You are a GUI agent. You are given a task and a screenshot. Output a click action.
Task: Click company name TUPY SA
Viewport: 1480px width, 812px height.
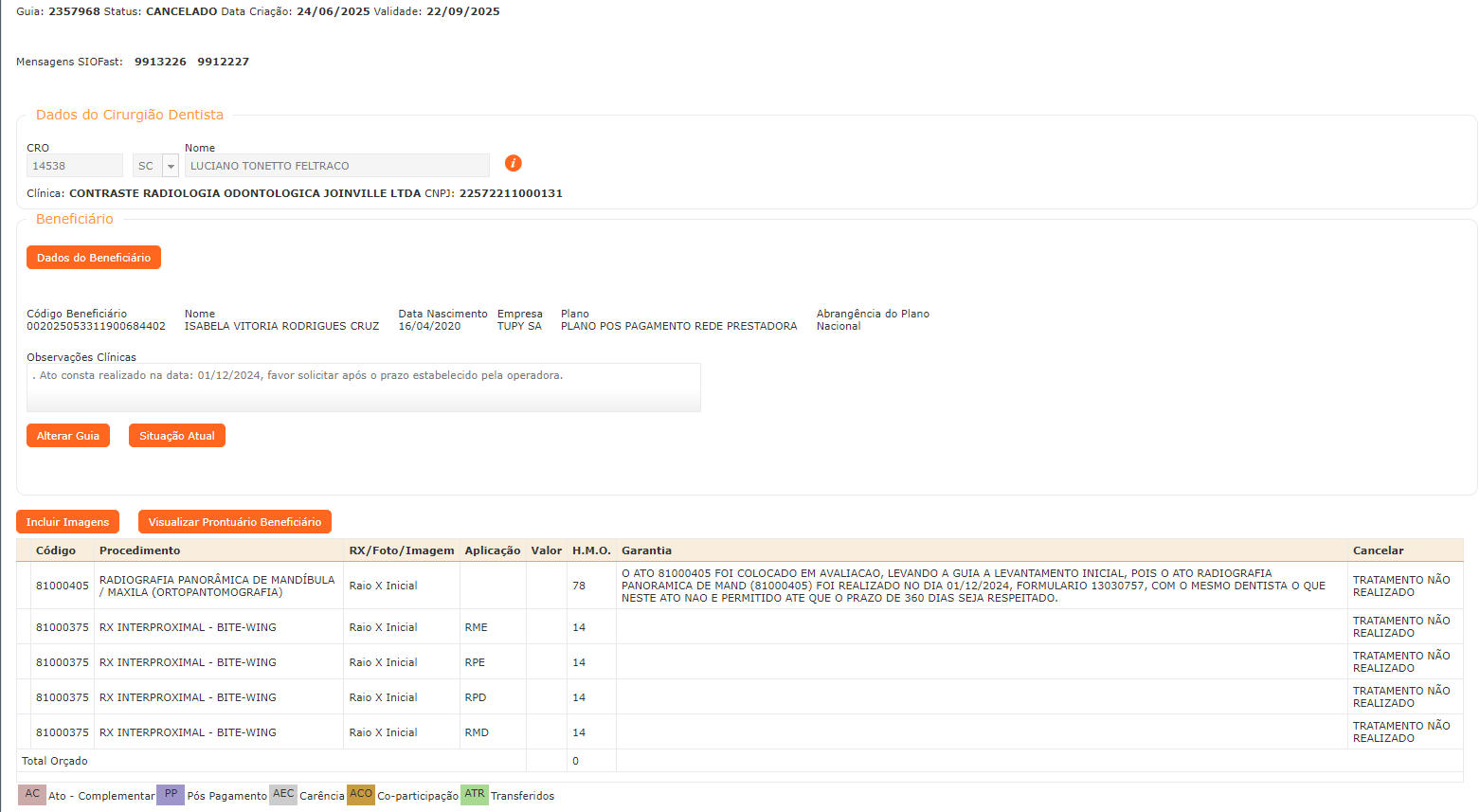click(519, 326)
